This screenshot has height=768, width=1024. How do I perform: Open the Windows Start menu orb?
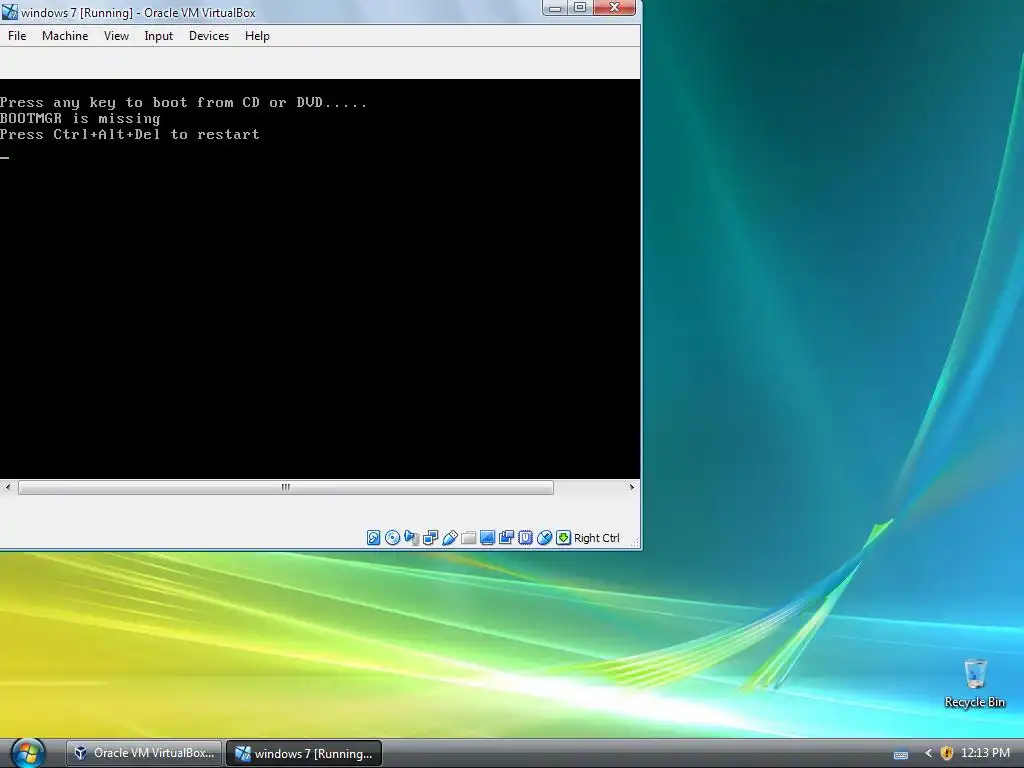[x=28, y=752]
